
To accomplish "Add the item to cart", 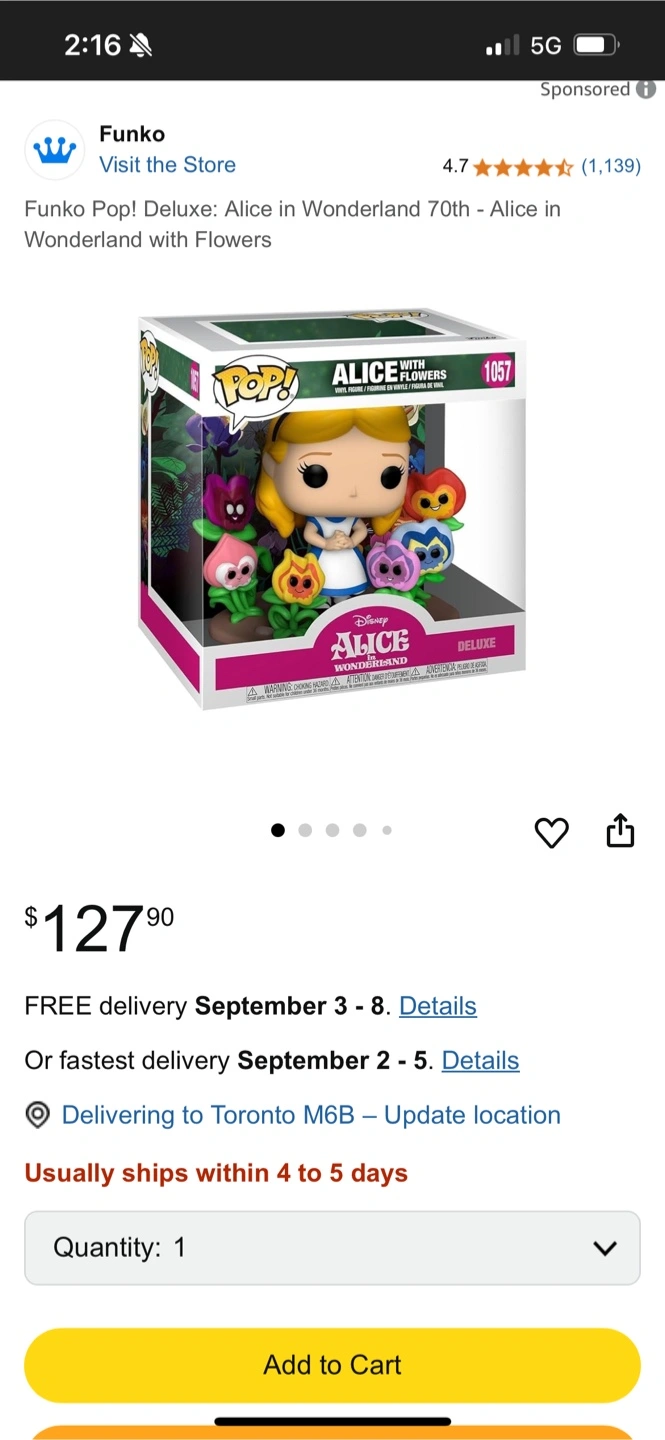I will click(332, 1365).
